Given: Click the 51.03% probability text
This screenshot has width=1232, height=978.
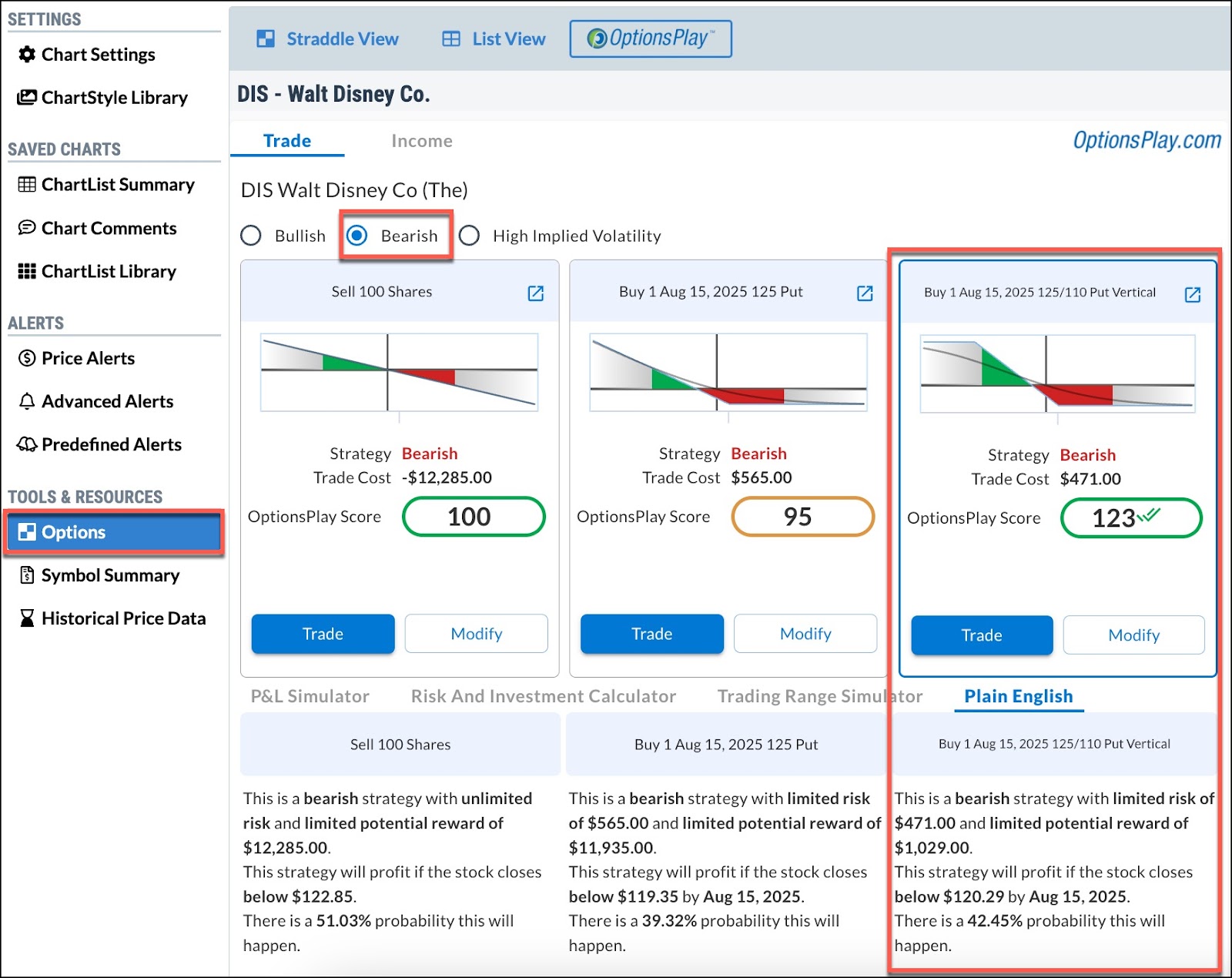Looking at the screenshot, I should click(x=343, y=921).
